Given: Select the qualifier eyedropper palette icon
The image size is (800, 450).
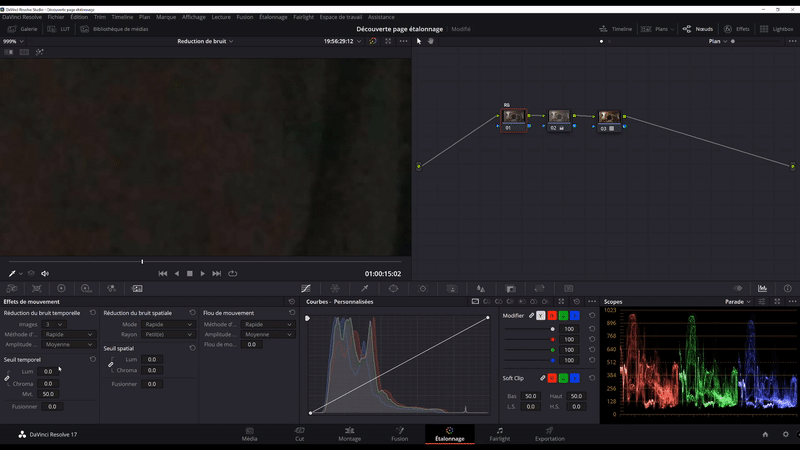Looking at the screenshot, I should click(364, 288).
